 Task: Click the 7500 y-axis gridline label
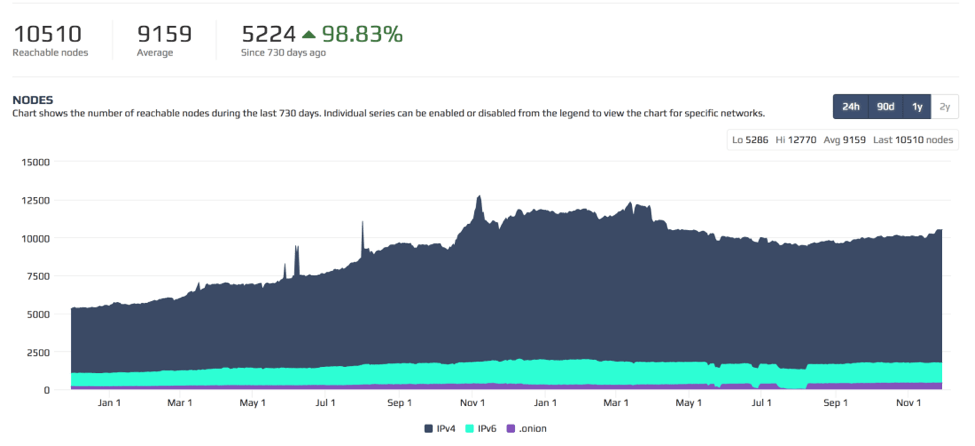(x=38, y=276)
